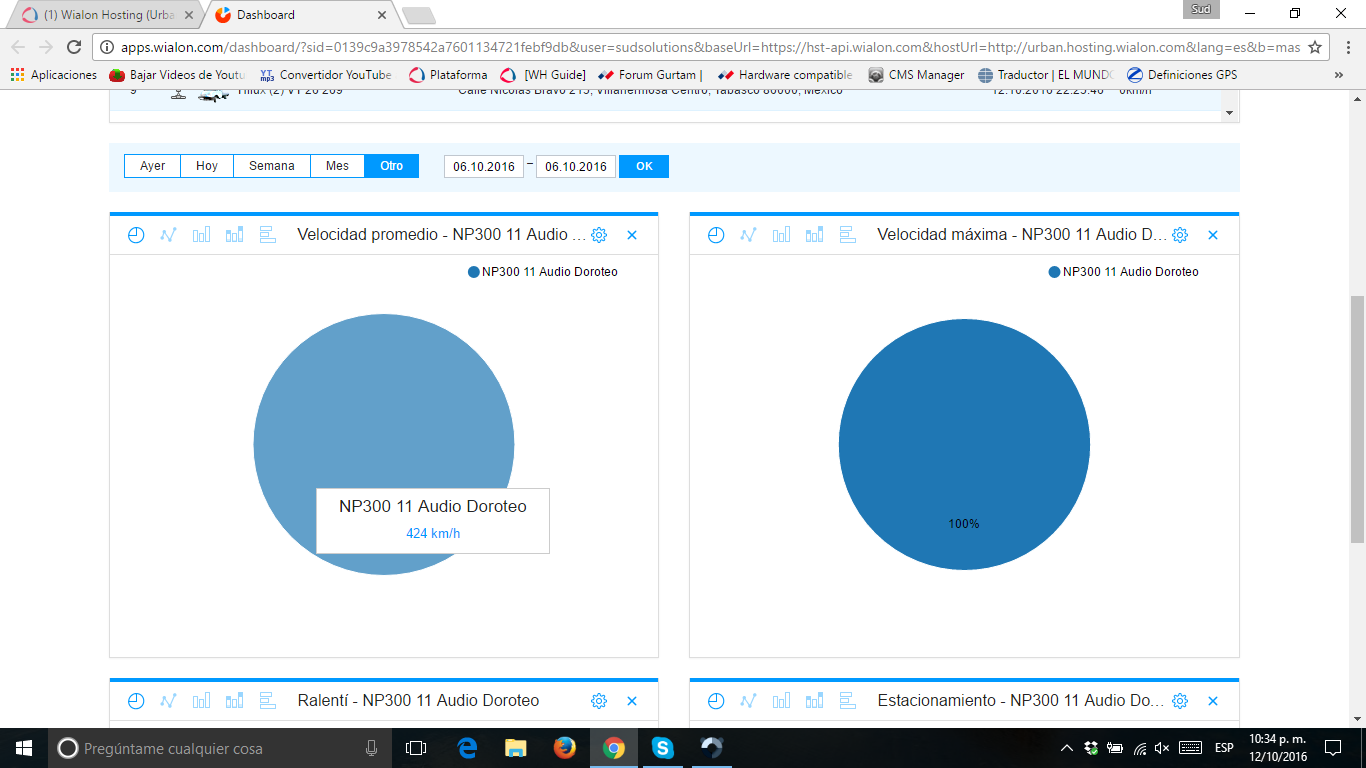Expand the bookmarks bar overflow chevron
Image resolution: width=1366 pixels, height=768 pixels.
(1338, 75)
